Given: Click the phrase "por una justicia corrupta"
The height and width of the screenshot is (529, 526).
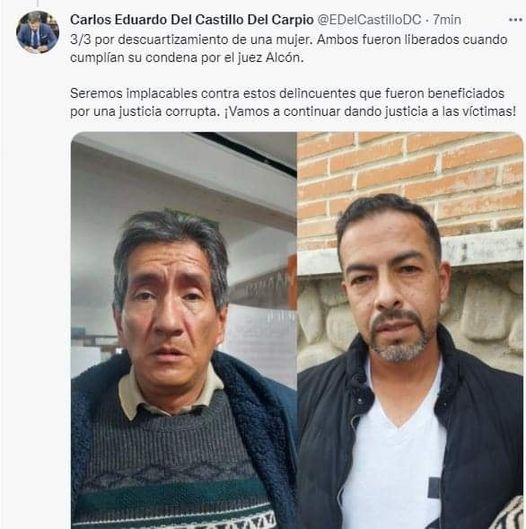Looking at the screenshot, I should pyautogui.click(x=145, y=111).
